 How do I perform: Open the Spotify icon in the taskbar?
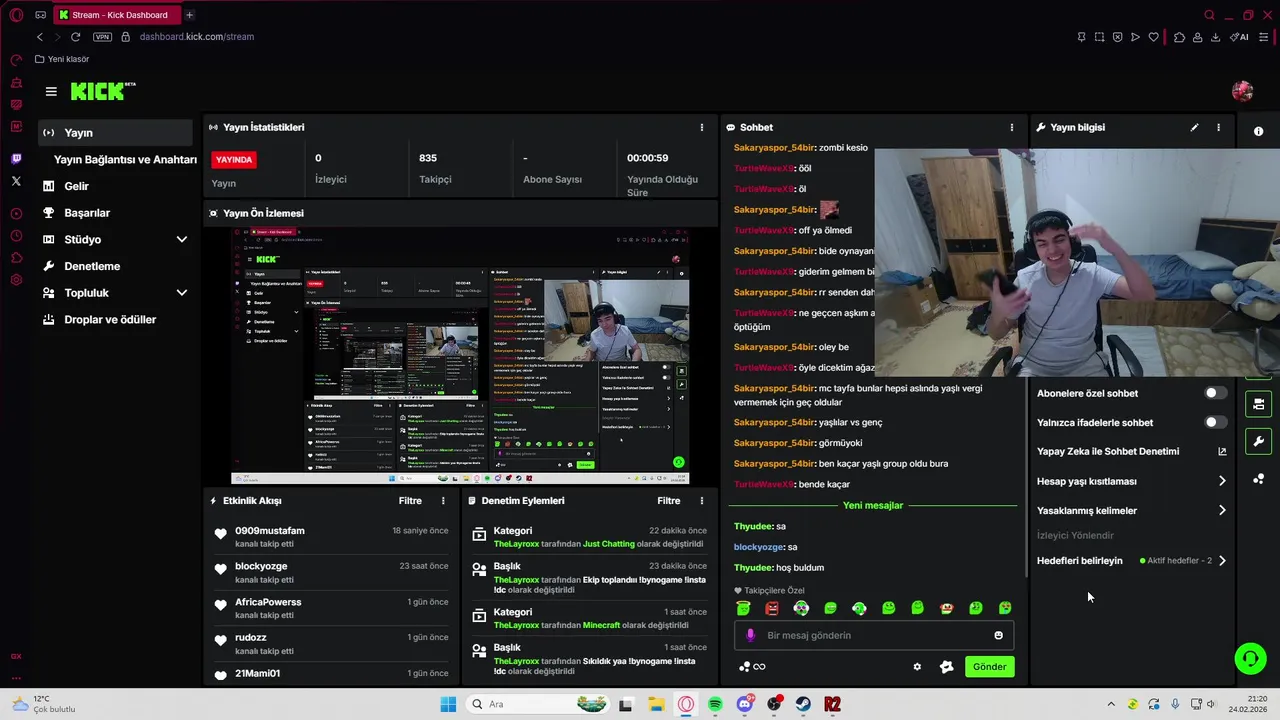tap(715, 704)
